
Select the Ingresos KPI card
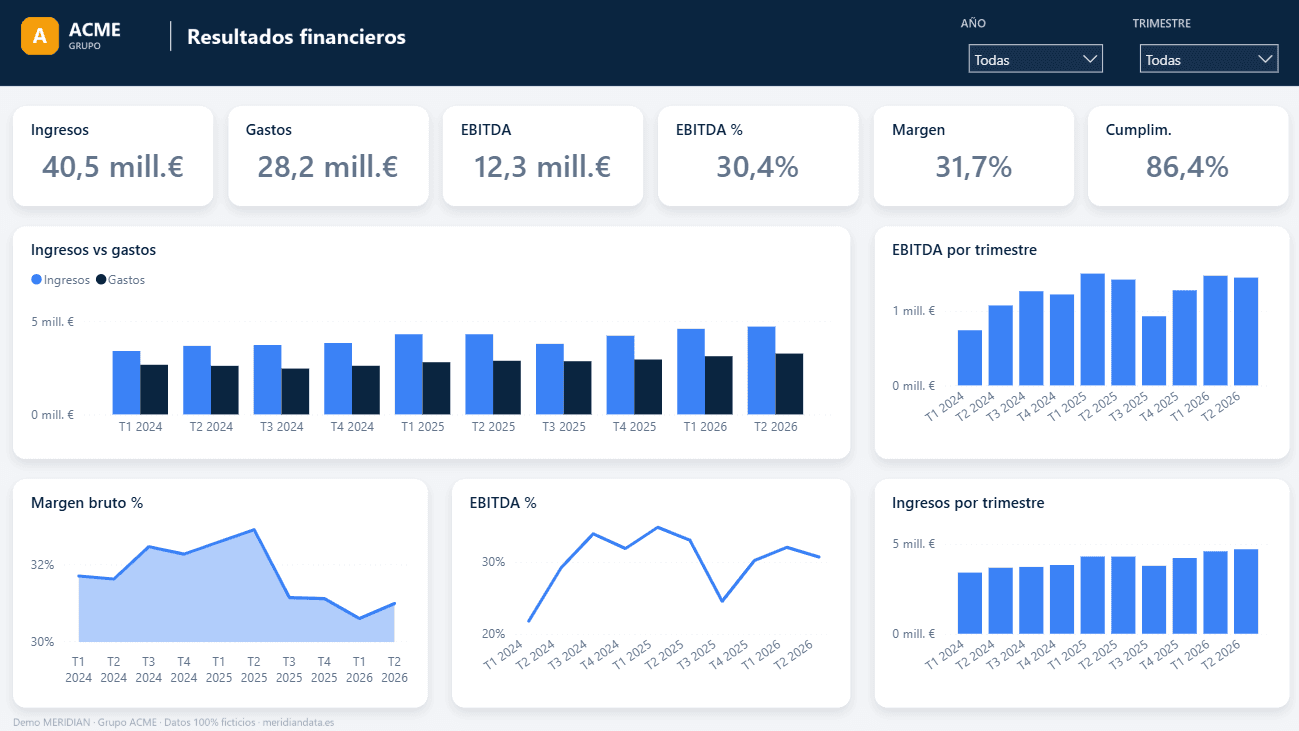[113, 156]
